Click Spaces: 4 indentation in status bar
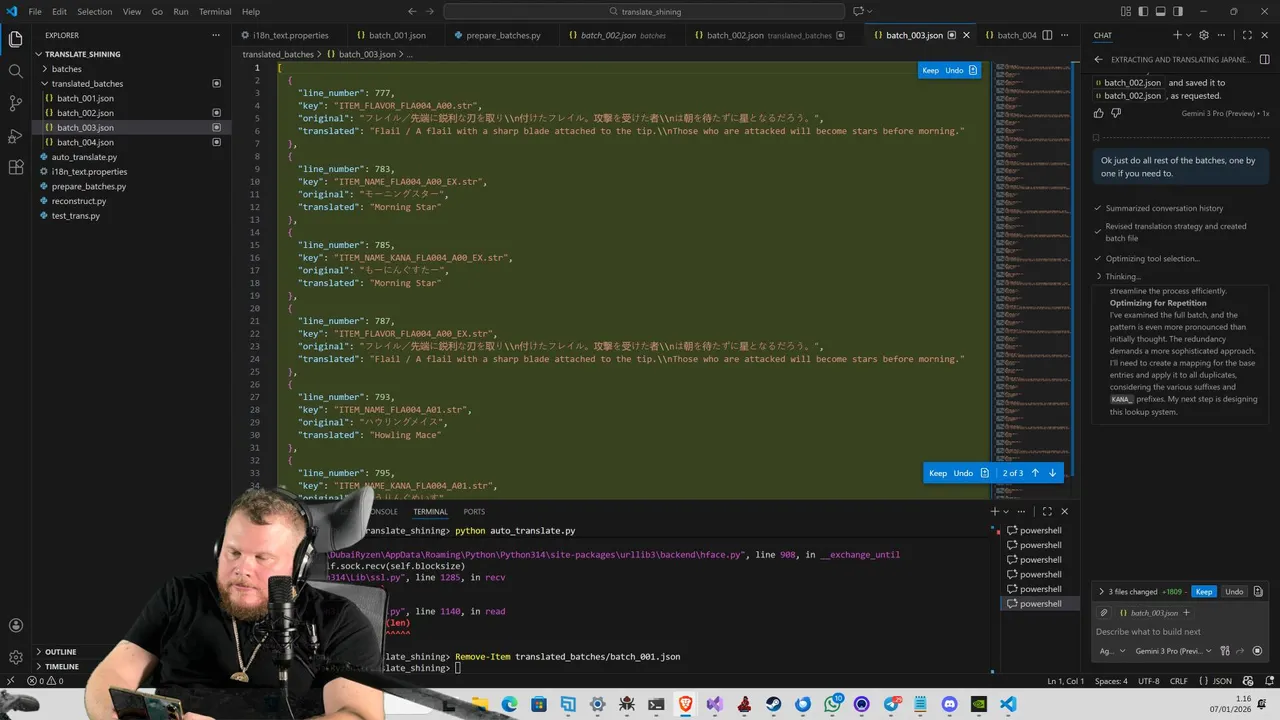 tap(1110, 681)
